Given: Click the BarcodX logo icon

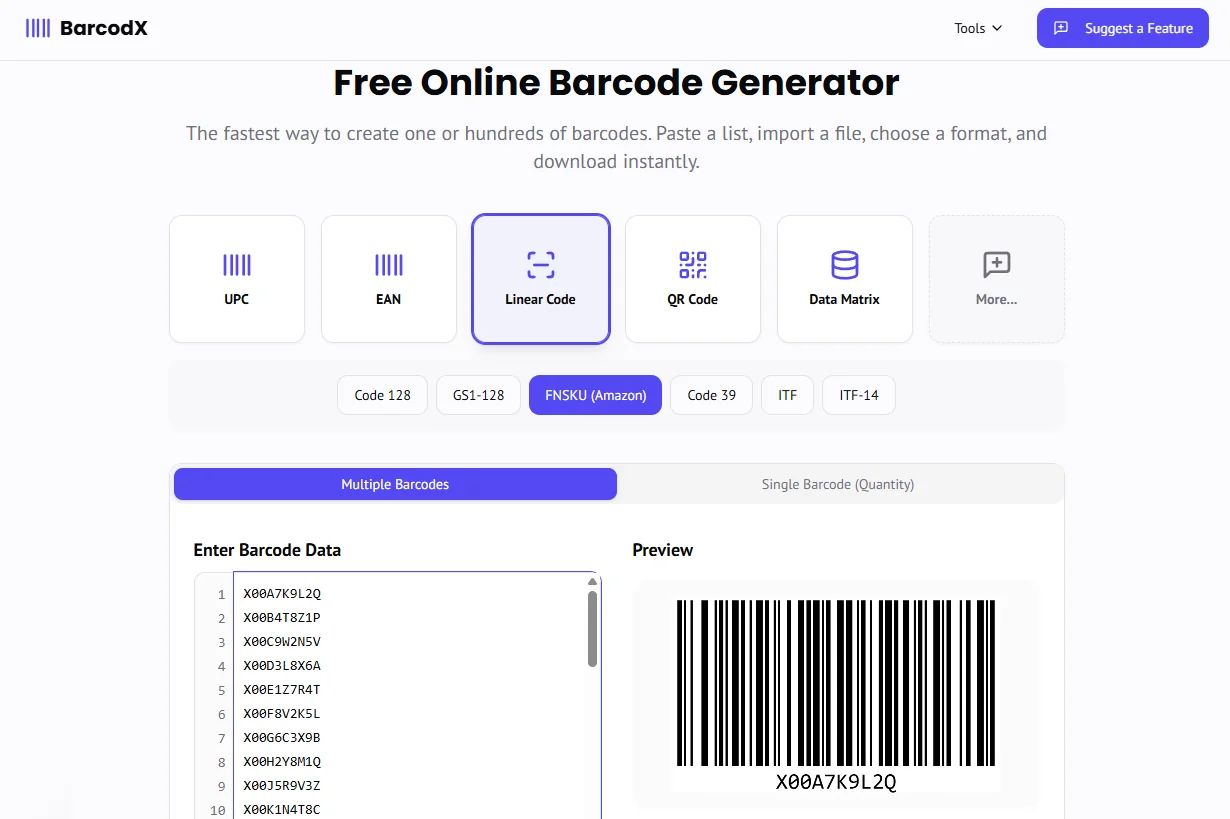Looking at the screenshot, I should pos(38,28).
